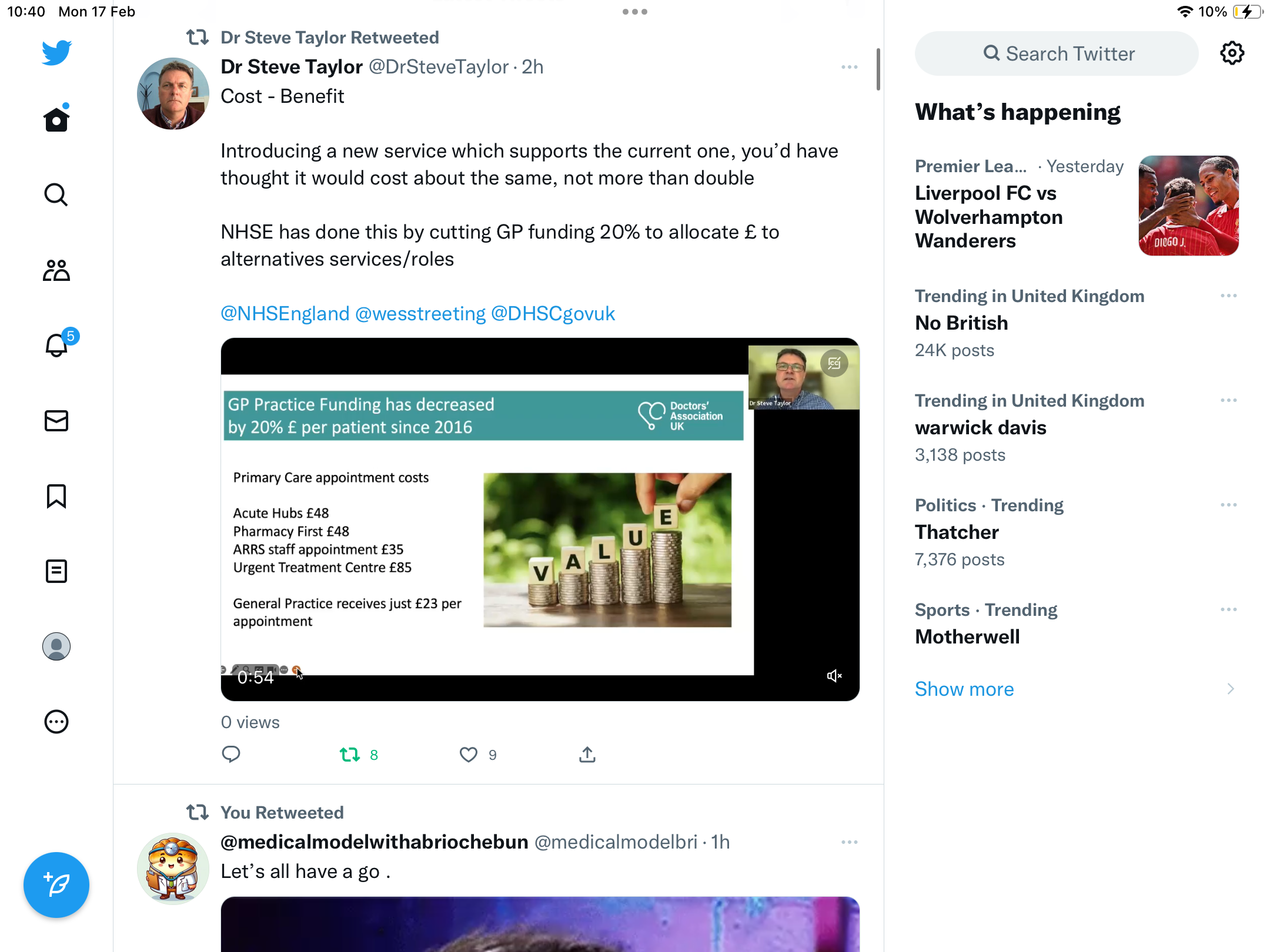Screen dimensions: 1270x952
Task: Open more options for medicalmodelwithabriochebun tweet
Action: click(x=850, y=842)
